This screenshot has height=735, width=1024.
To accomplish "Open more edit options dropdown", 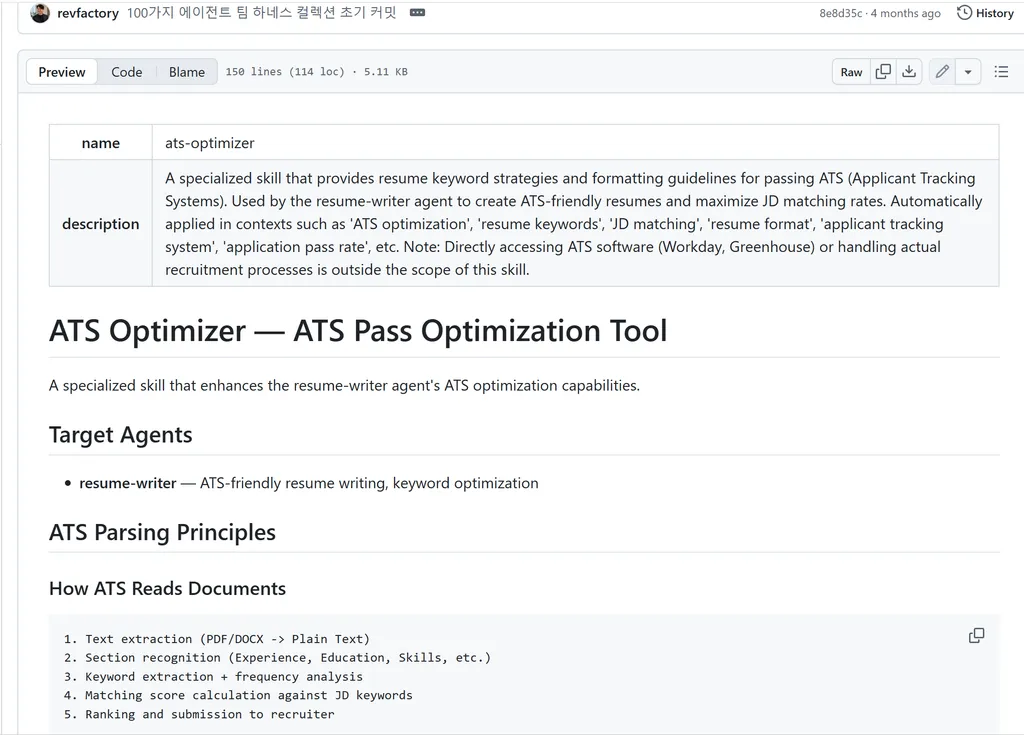I will (968, 72).
